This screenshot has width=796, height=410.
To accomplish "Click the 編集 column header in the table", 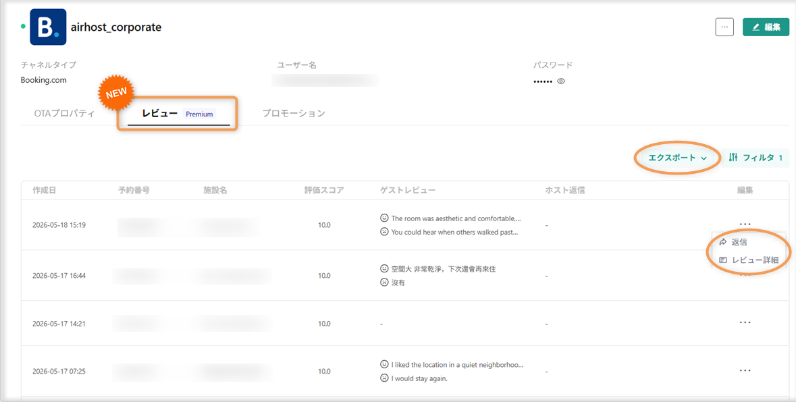I will pyautogui.click(x=745, y=190).
